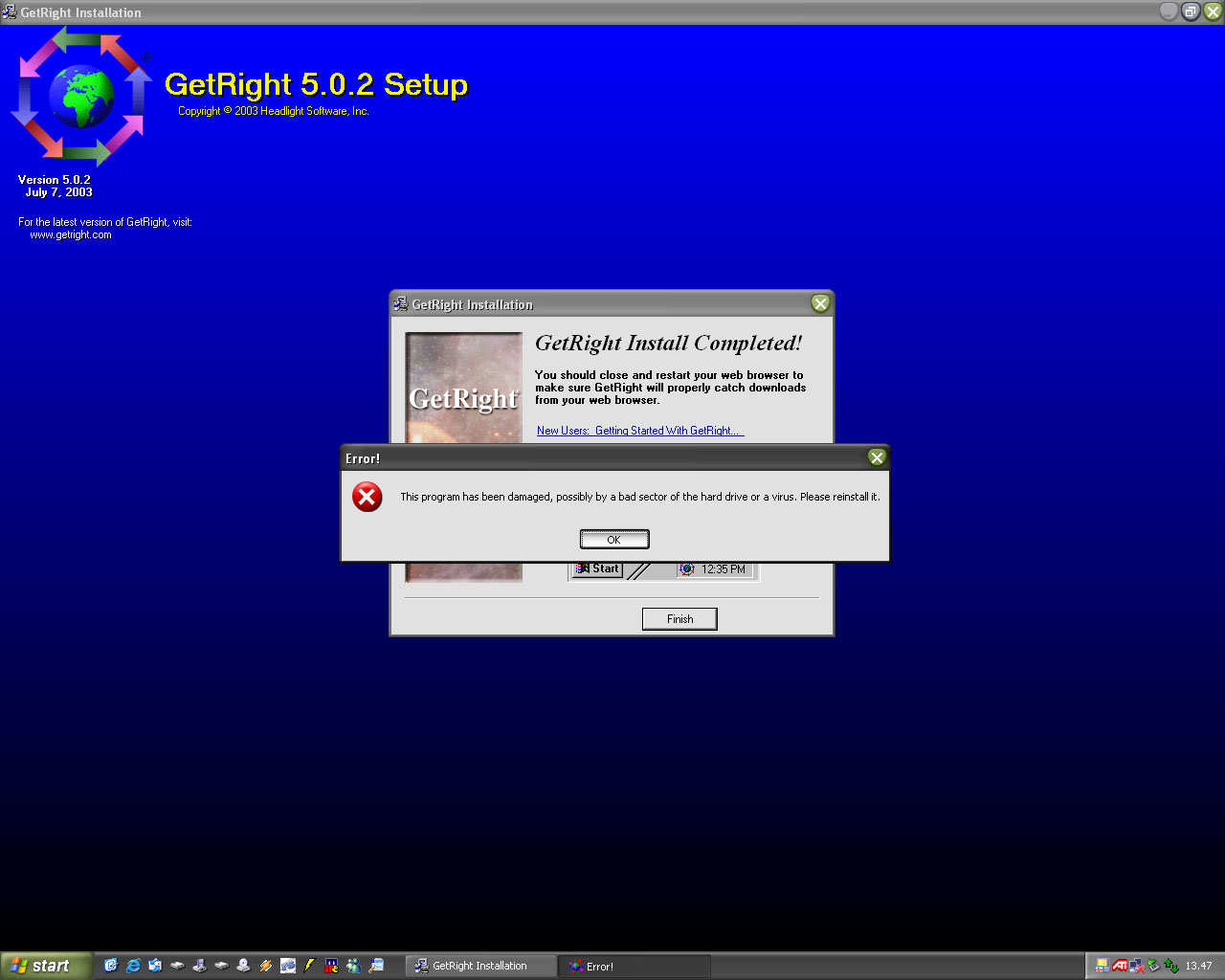1225x980 pixels.
Task: Click the GetRight 5.0.2 Setup heading
Action: coord(316,84)
